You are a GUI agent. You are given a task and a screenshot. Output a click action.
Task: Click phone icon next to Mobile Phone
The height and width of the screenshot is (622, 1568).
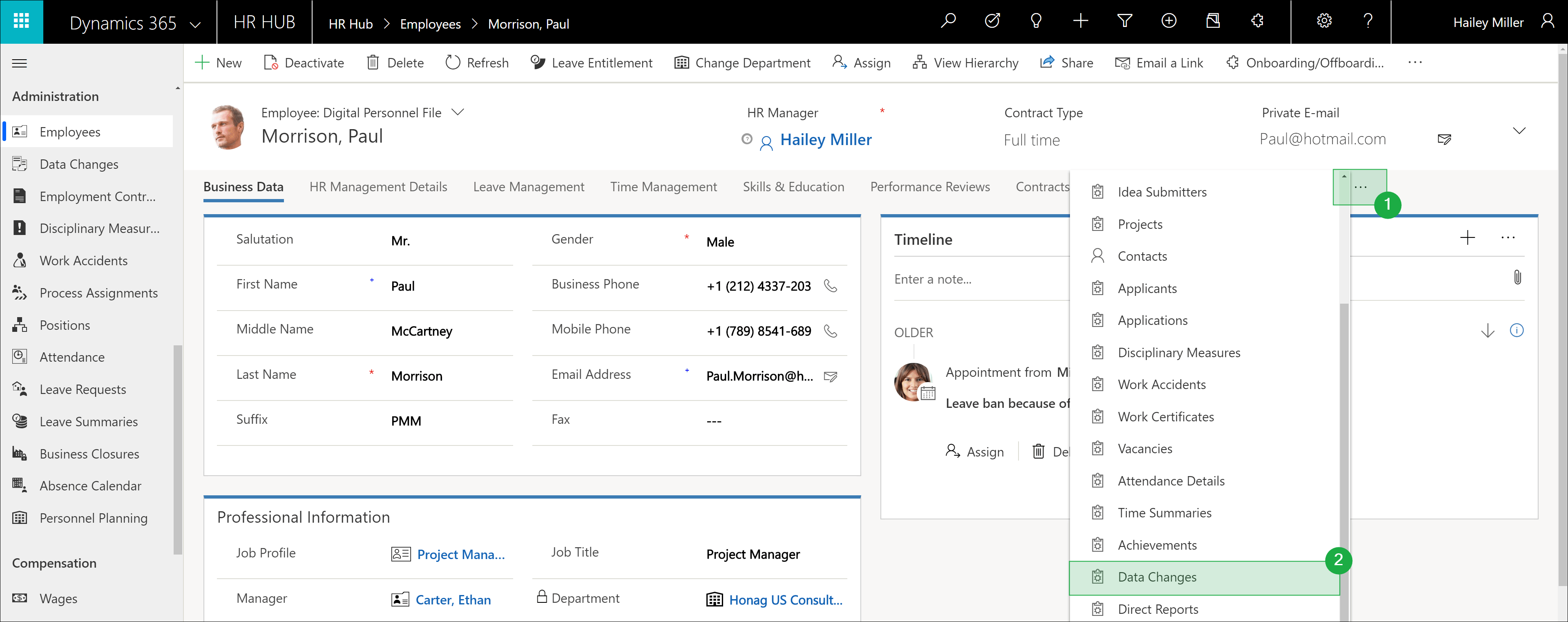pyautogui.click(x=830, y=331)
